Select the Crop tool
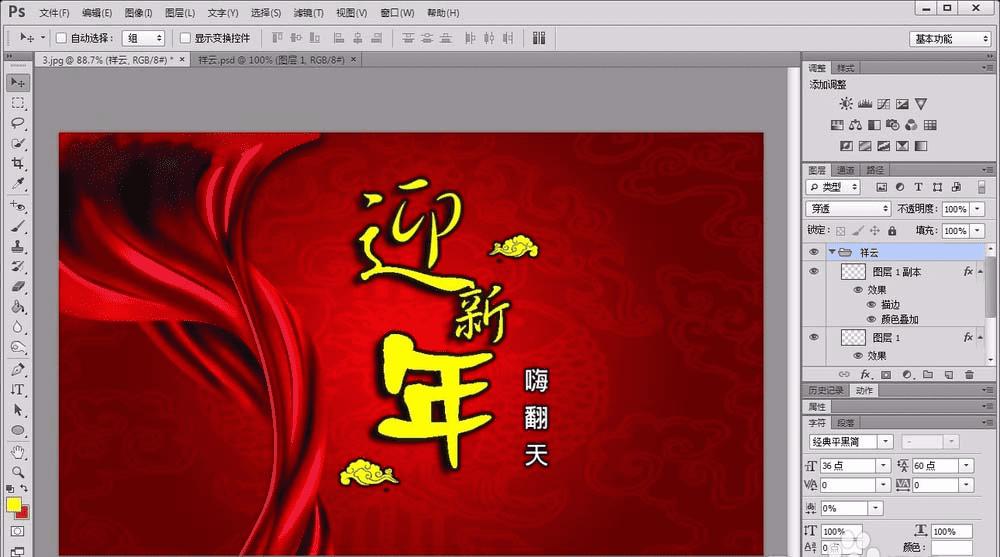The width and height of the screenshot is (1000, 557). click(18, 164)
